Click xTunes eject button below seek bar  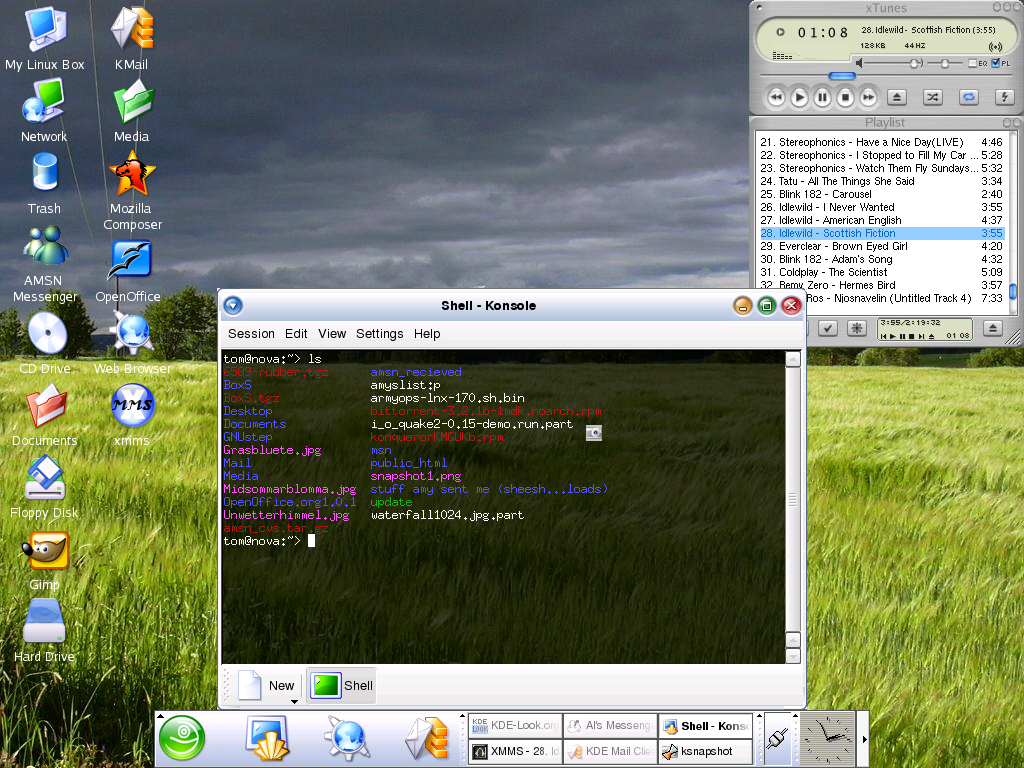897,97
